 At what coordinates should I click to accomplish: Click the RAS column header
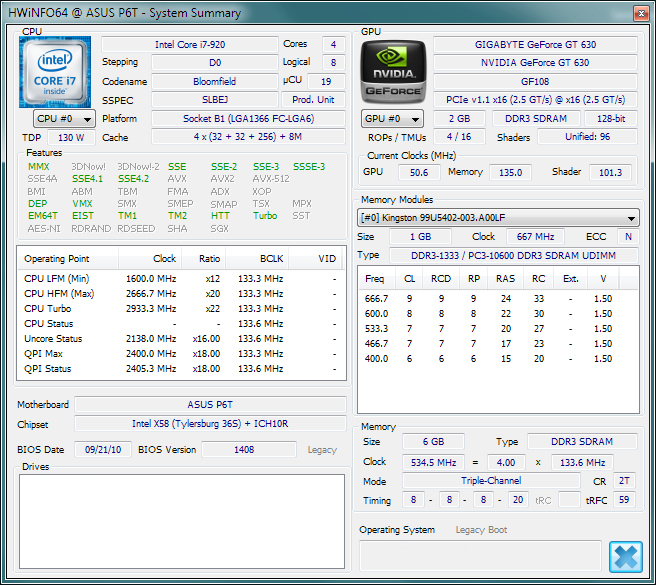click(505, 279)
